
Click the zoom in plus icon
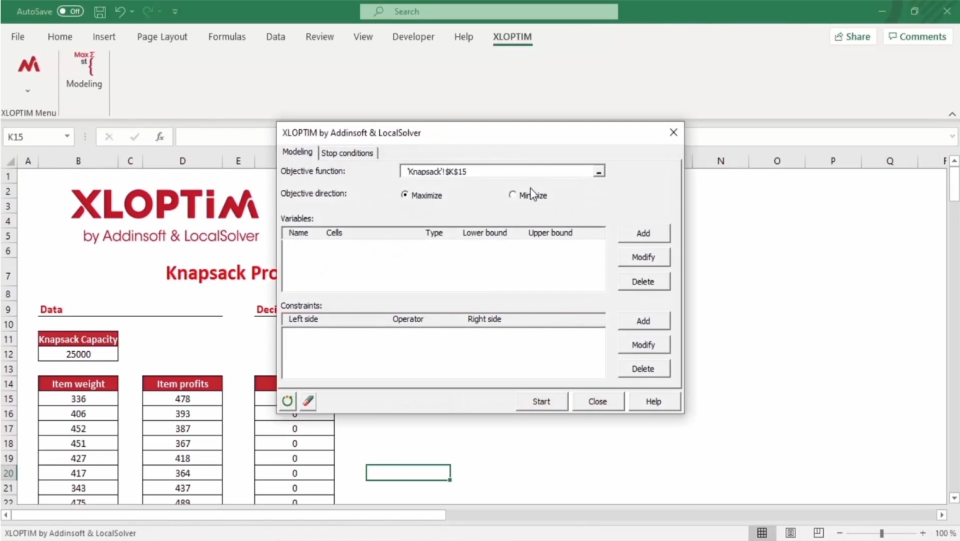(x=923, y=533)
